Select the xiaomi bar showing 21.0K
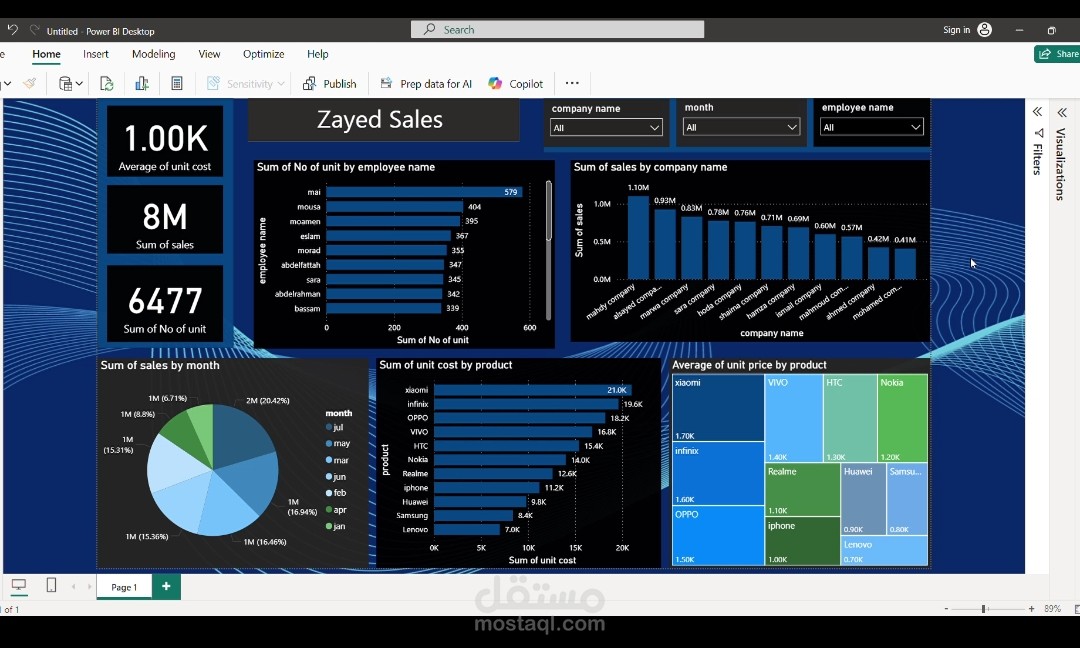 coord(532,390)
